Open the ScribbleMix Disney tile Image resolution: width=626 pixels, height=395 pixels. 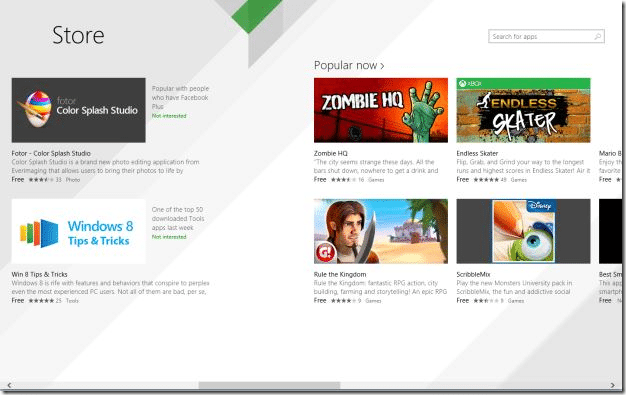pos(523,231)
